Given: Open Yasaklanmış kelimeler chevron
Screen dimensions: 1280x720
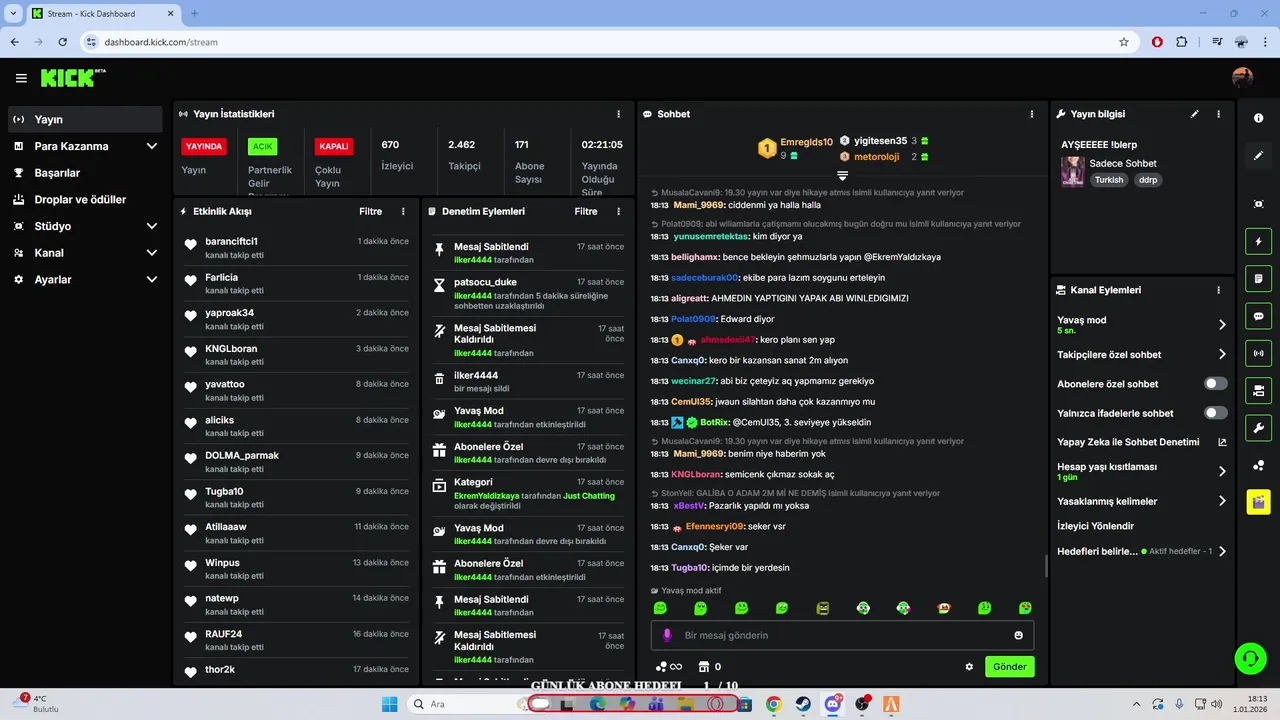Looking at the screenshot, I should coord(1222,501).
